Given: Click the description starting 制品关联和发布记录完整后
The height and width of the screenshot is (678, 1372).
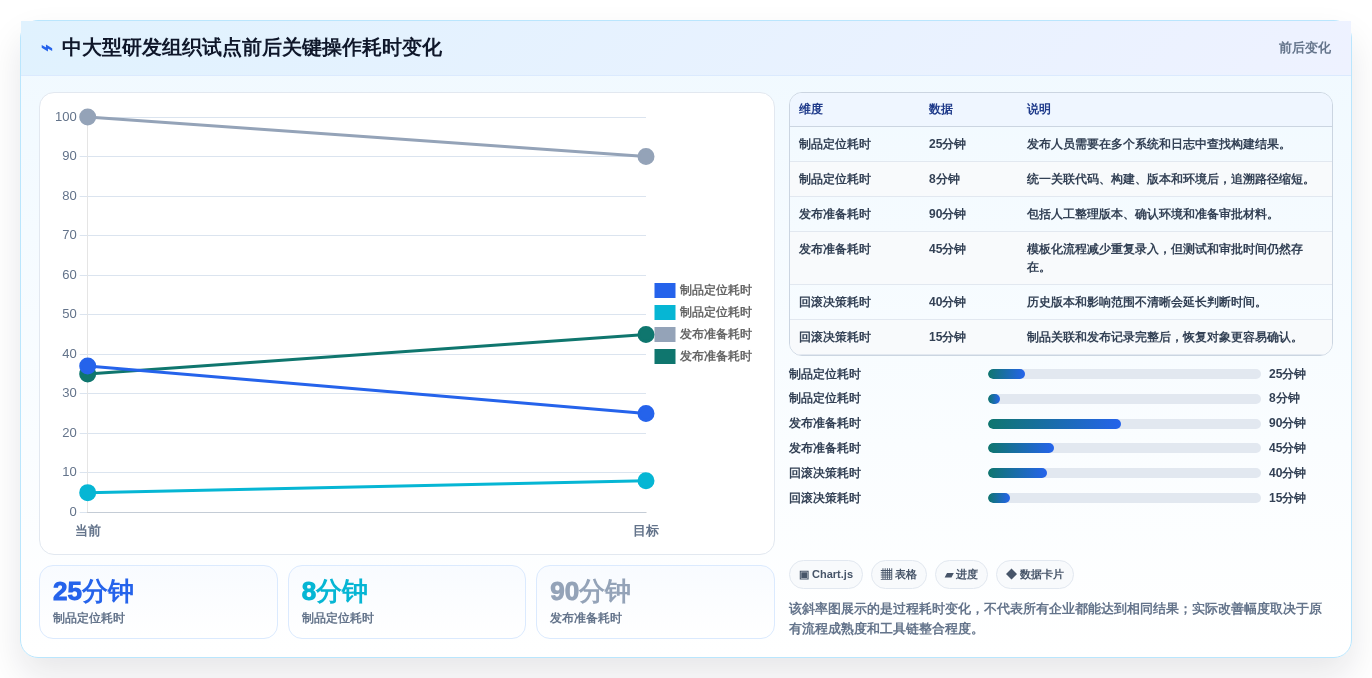Looking at the screenshot, I should coord(1164,337).
